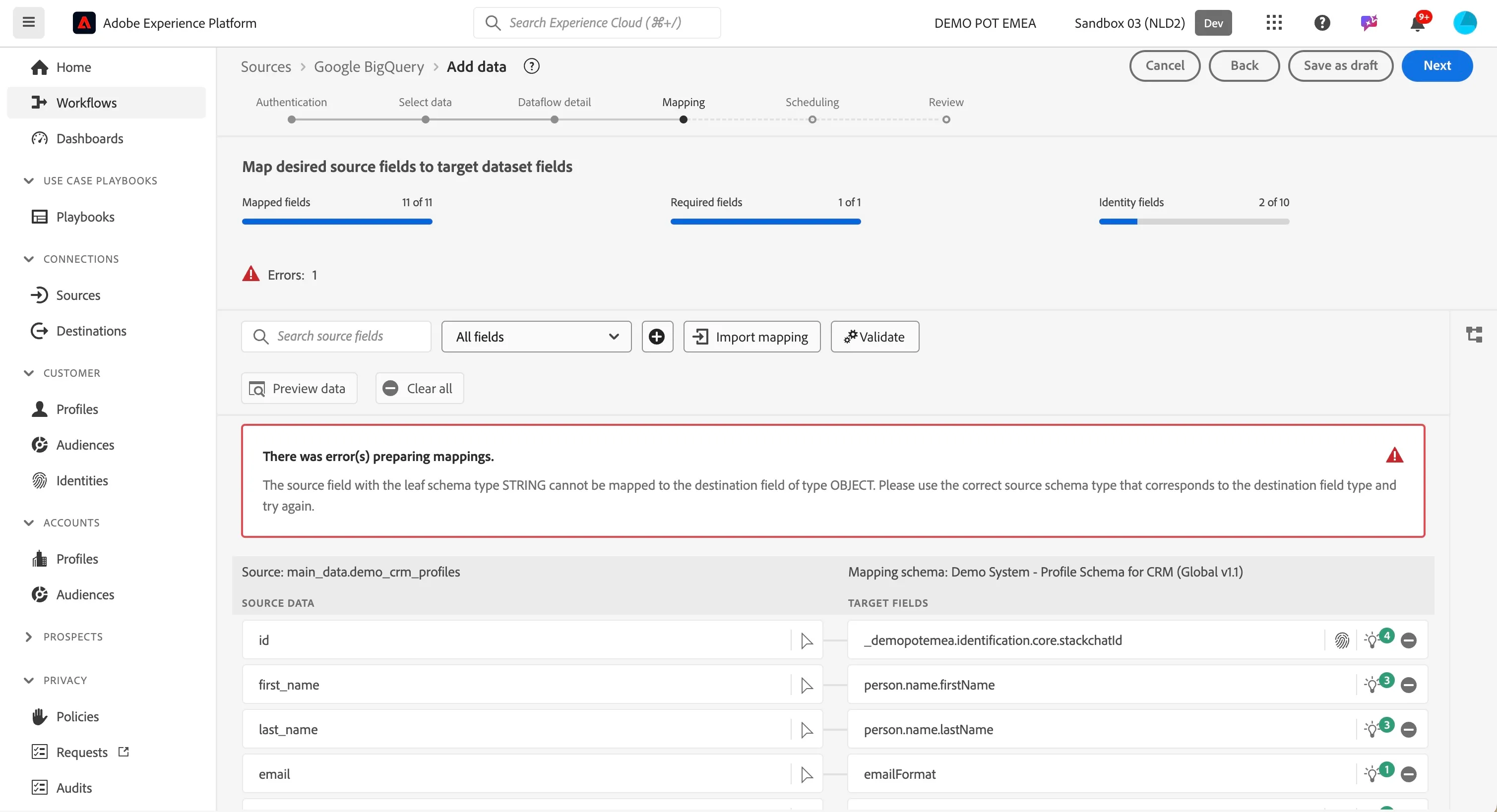Open source field selector for id row
This screenshot has width=1497, height=812.
coord(807,640)
